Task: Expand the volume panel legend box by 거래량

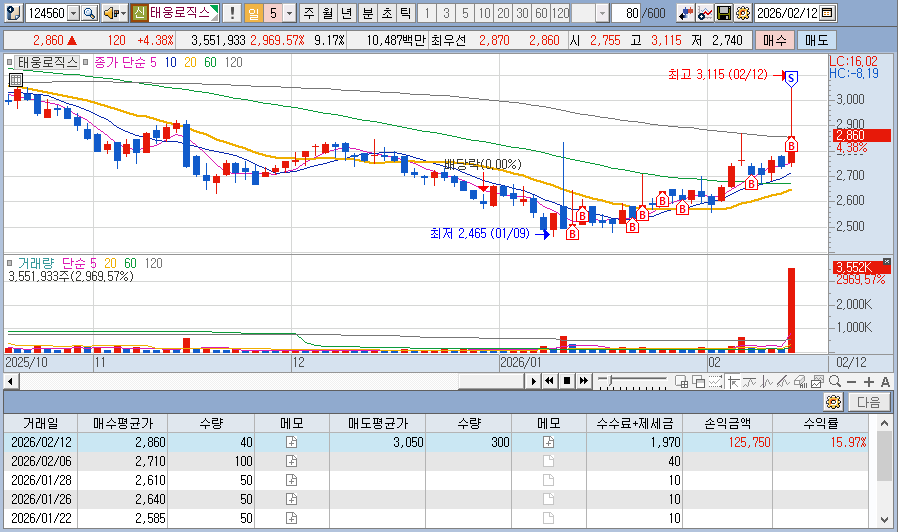Action: (x=9, y=263)
